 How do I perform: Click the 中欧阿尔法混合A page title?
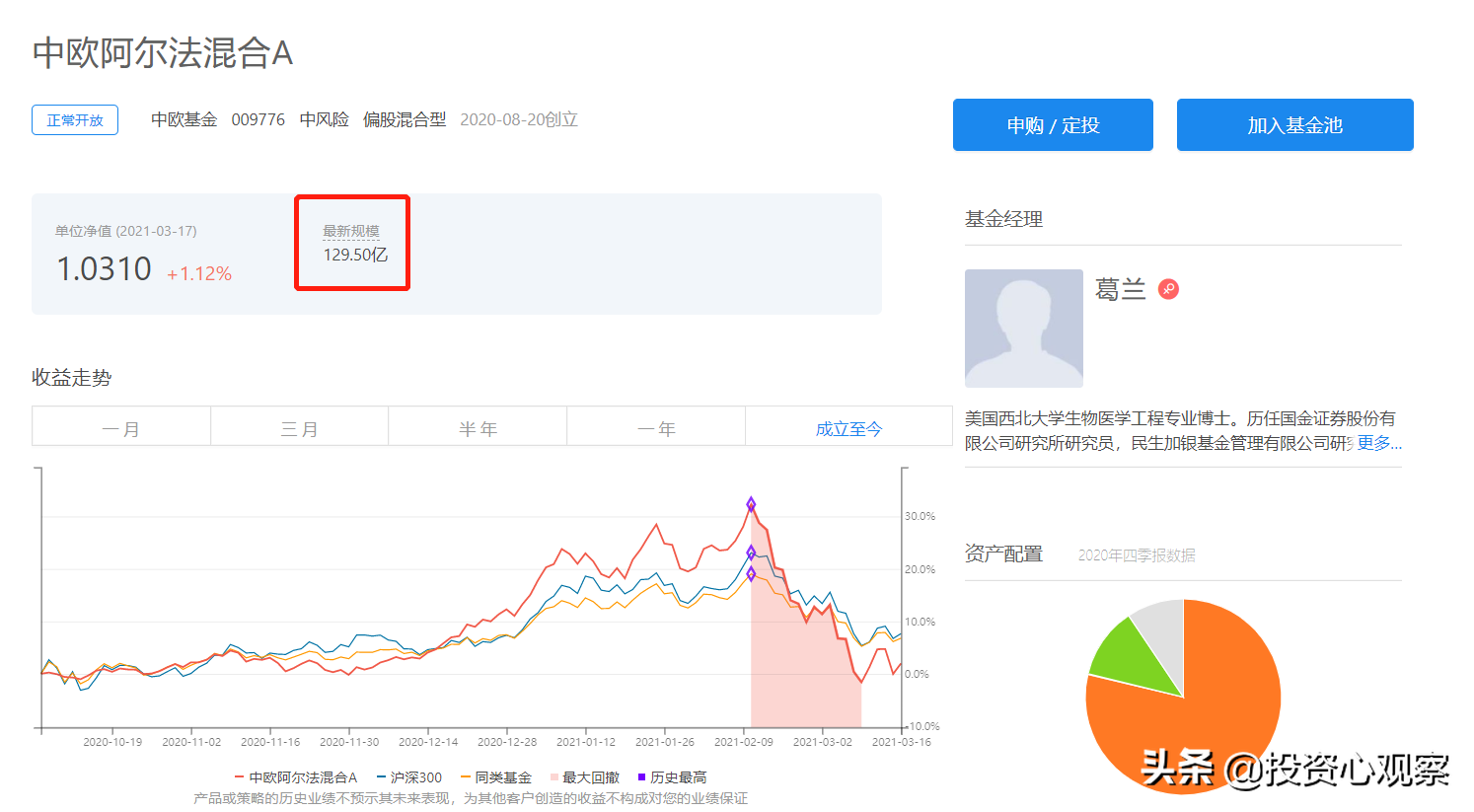tap(163, 53)
